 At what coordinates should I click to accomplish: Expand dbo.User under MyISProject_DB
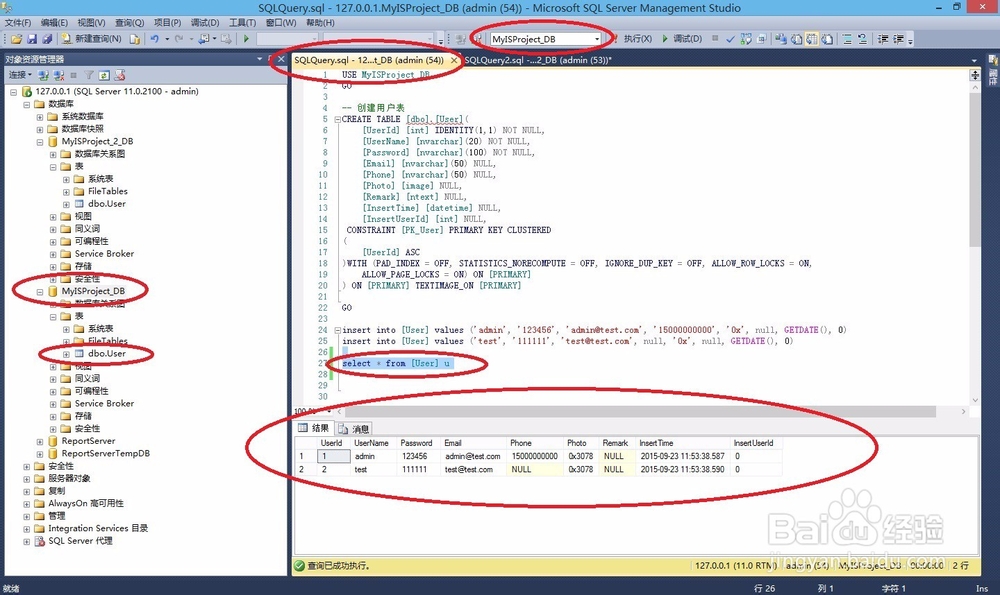tap(66, 354)
